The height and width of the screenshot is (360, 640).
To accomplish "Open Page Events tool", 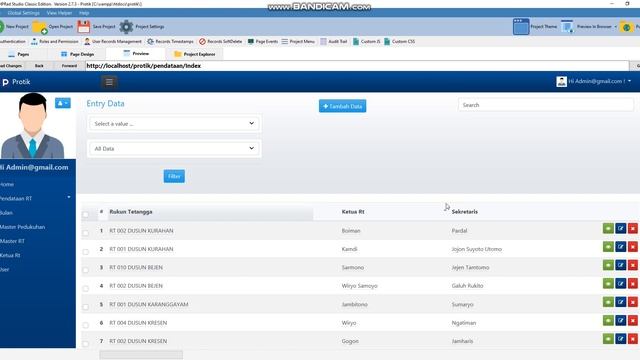I will coord(262,42).
